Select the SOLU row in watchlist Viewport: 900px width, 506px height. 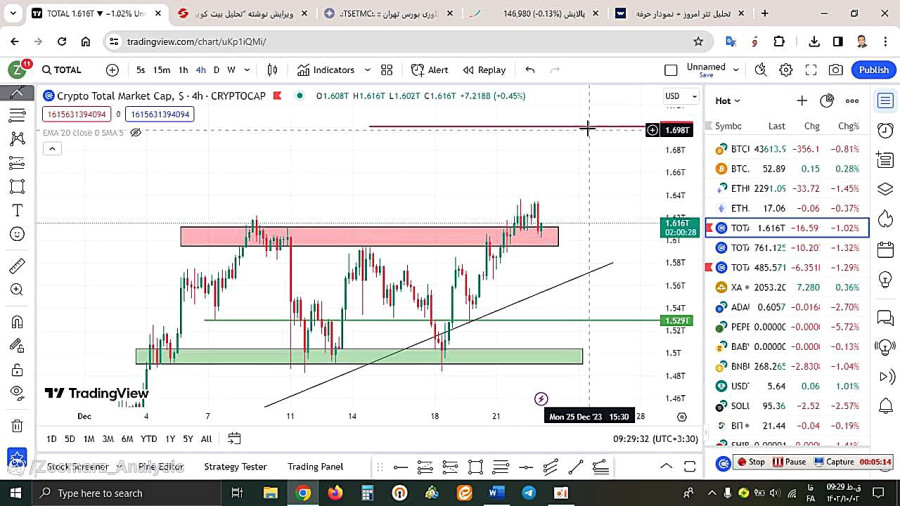pyautogui.click(x=787, y=406)
